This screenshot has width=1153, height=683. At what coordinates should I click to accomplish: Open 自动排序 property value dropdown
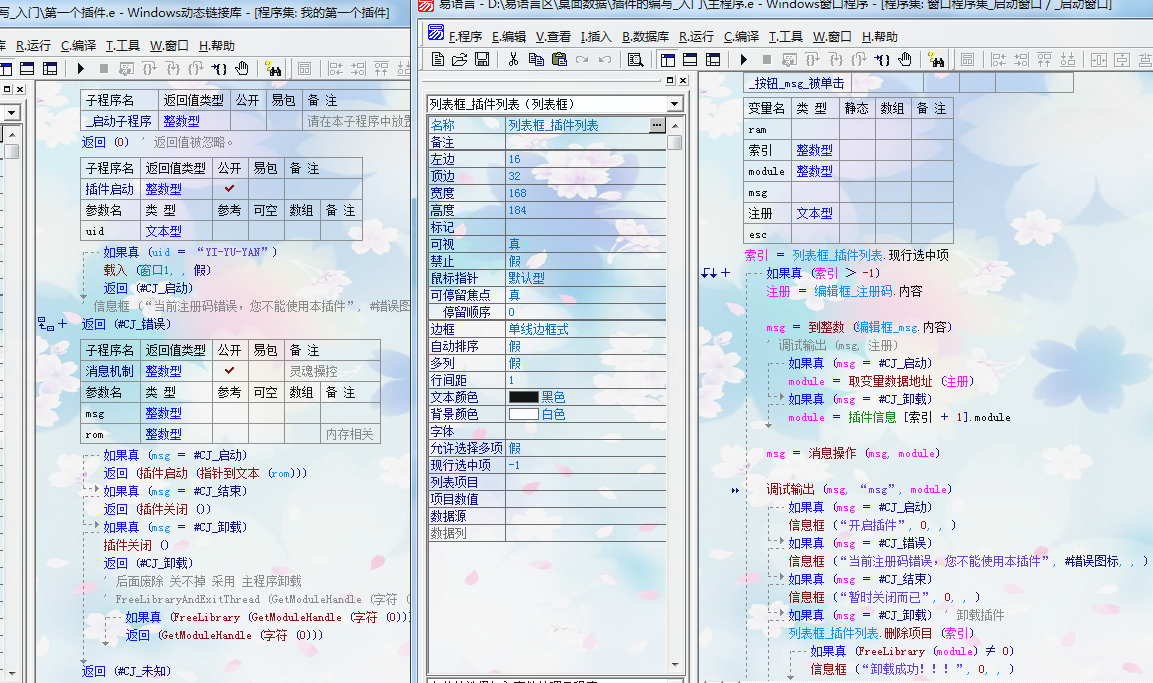(x=585, y=346)
